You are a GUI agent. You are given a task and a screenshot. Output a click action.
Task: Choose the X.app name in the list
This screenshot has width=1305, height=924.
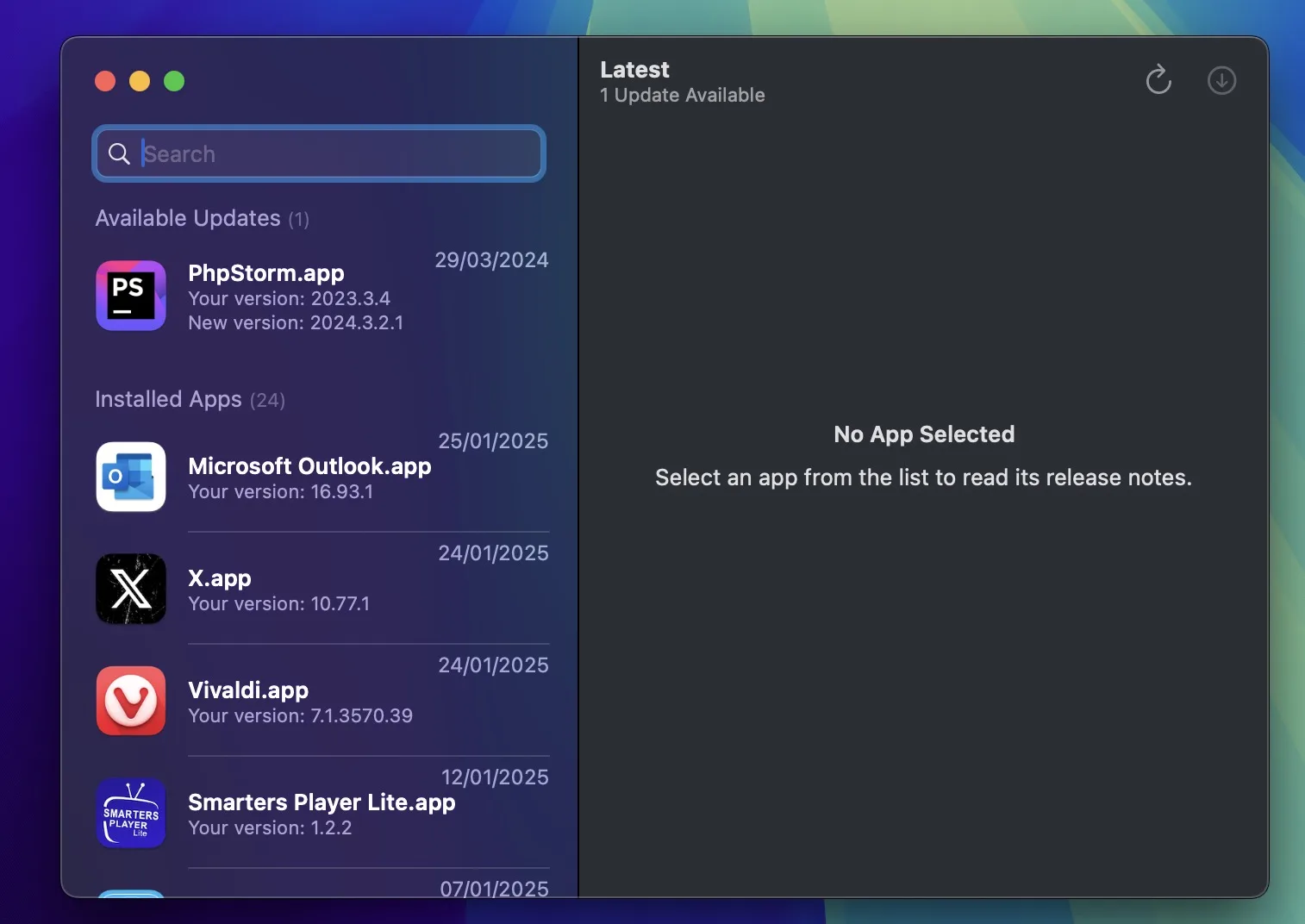[220, 578]
